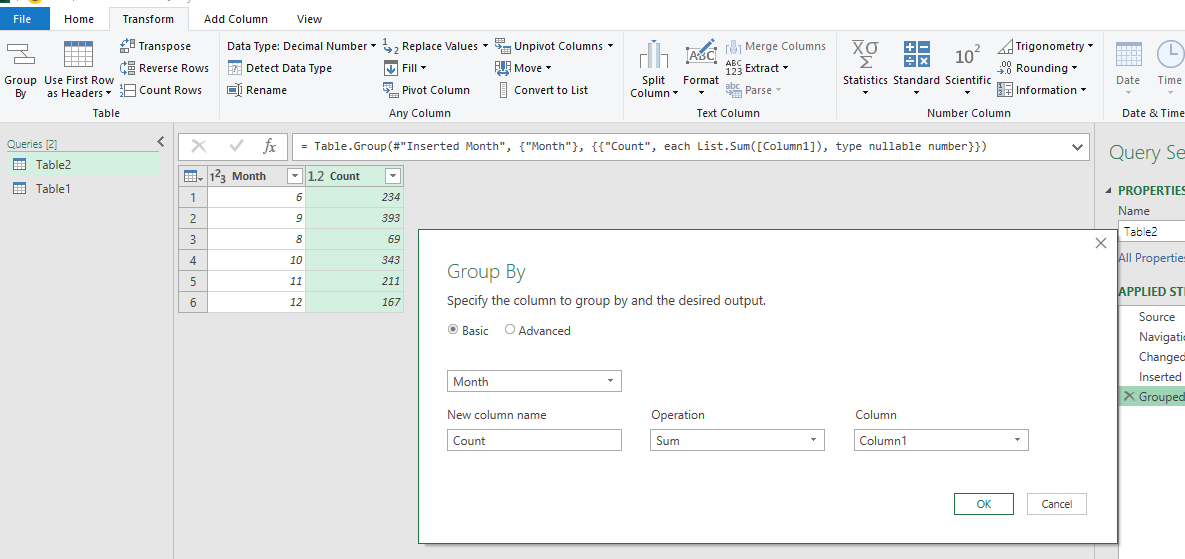The image size is (1185, 559).
Task: Click Detect Data Type
Action: click(280, 68)
